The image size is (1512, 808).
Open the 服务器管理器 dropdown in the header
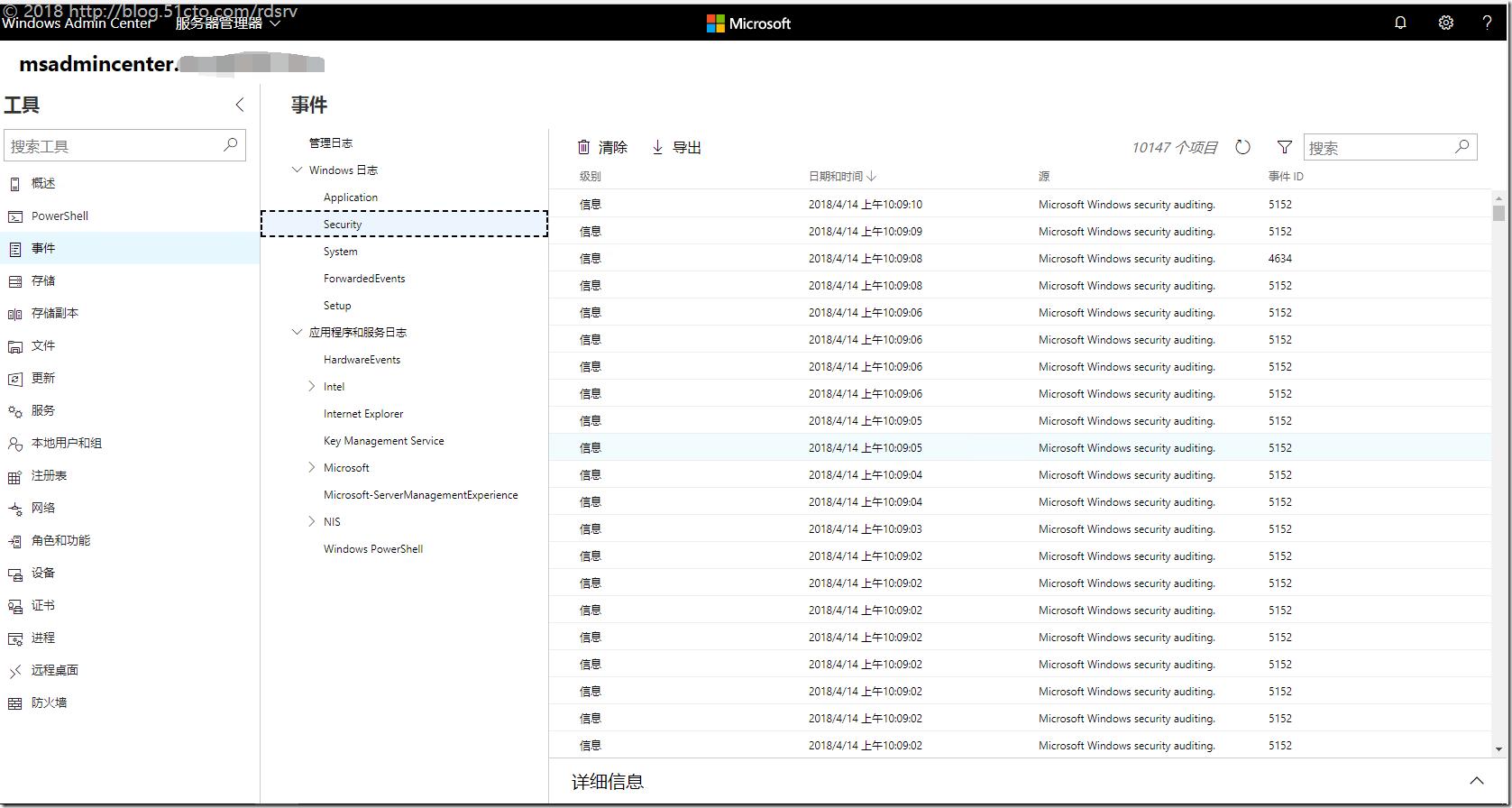click(228, 24)
